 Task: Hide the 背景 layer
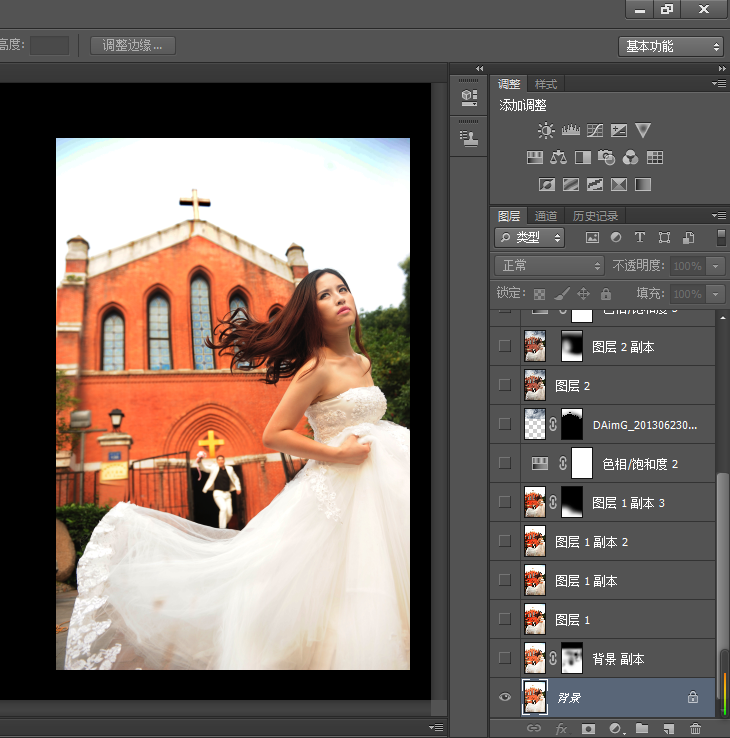pos(505,697)
